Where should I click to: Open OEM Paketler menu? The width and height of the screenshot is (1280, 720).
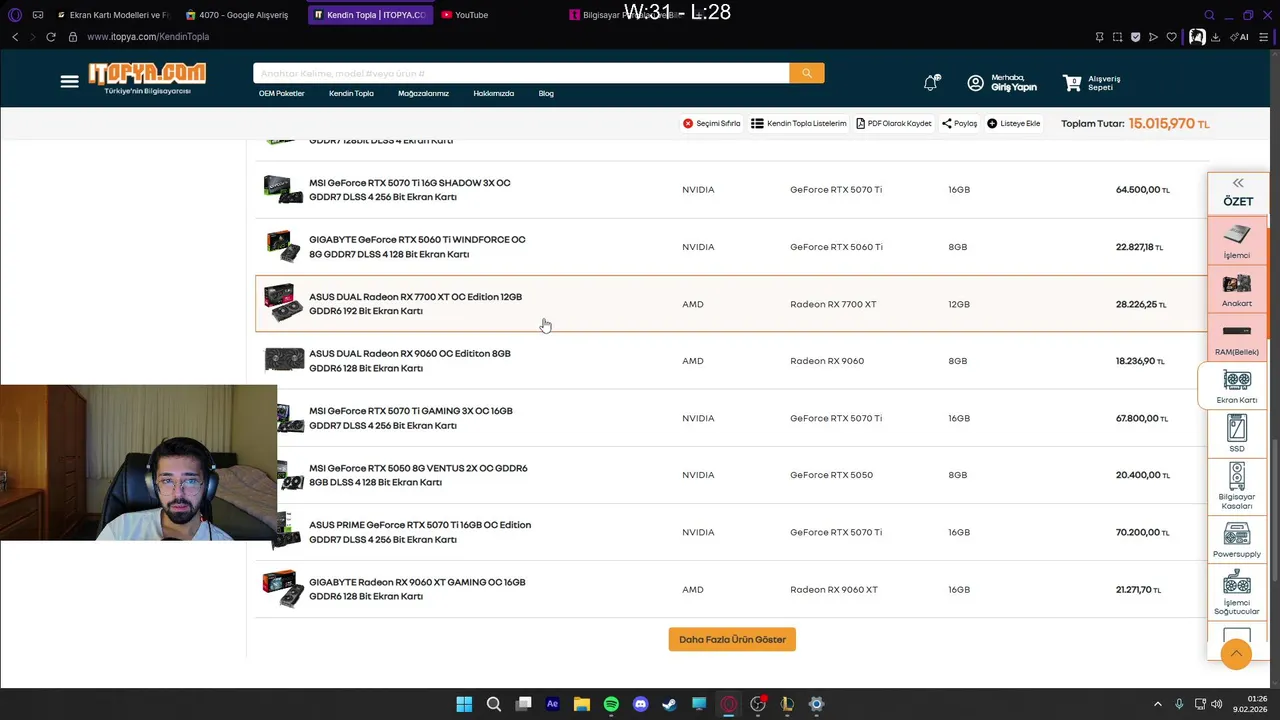[281, 93]
